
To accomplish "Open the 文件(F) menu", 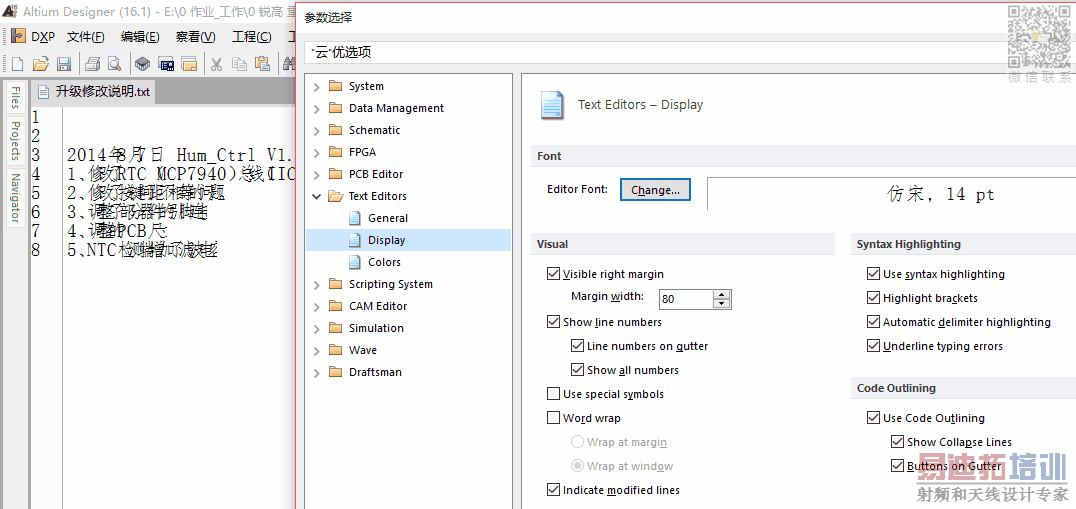I will [86, 37].
